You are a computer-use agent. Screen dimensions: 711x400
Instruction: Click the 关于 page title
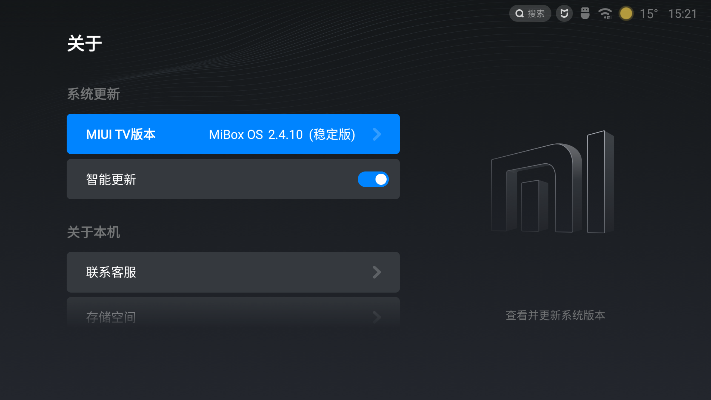[84, 43]
